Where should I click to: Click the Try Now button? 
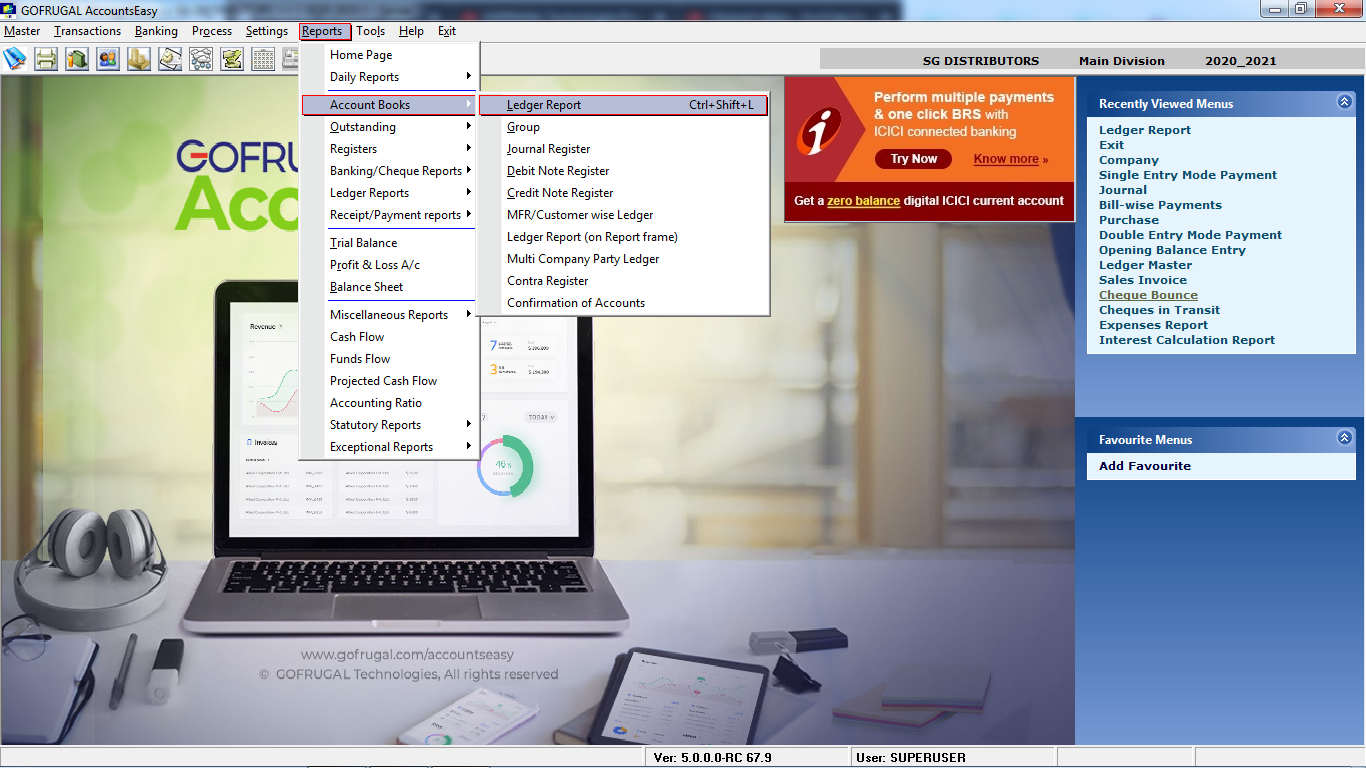pos(914,159)
